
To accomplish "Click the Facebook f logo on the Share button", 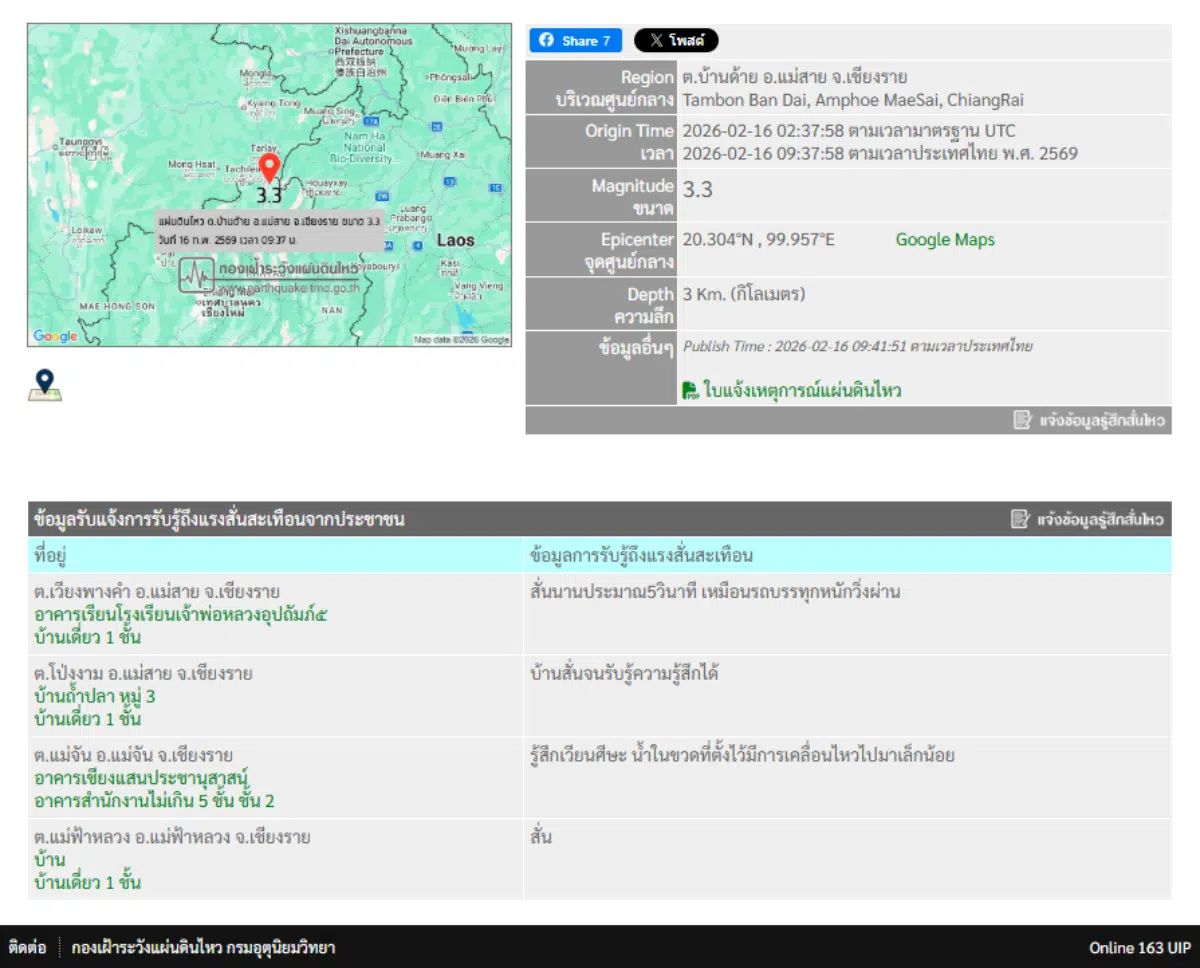I will [548, 40].
